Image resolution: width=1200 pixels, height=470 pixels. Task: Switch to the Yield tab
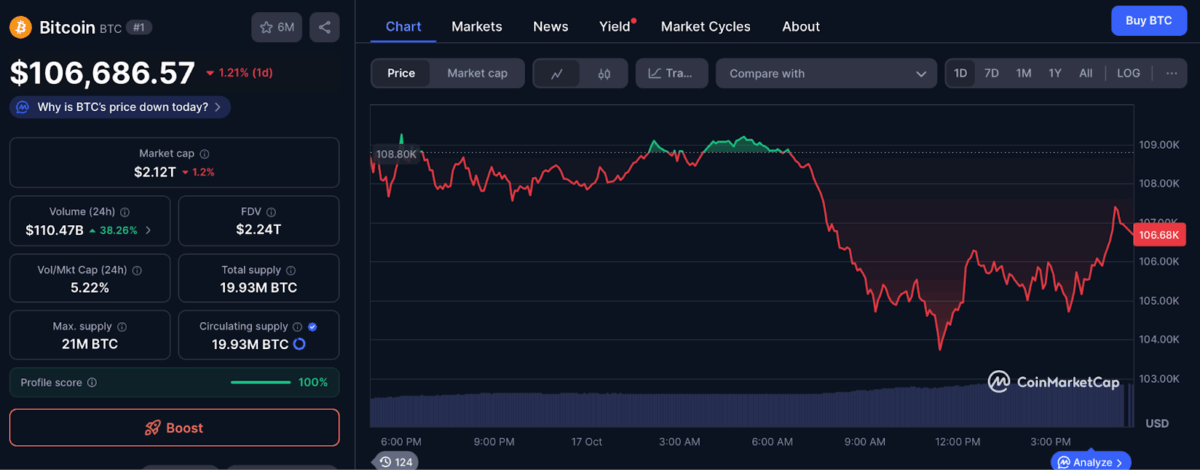coord(615,27)
